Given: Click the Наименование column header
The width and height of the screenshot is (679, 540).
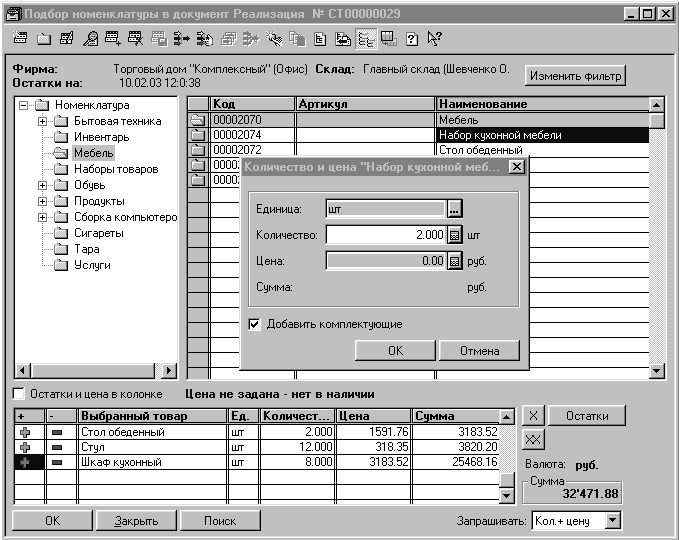Looking at the screenshot, I should click(543, 104).
